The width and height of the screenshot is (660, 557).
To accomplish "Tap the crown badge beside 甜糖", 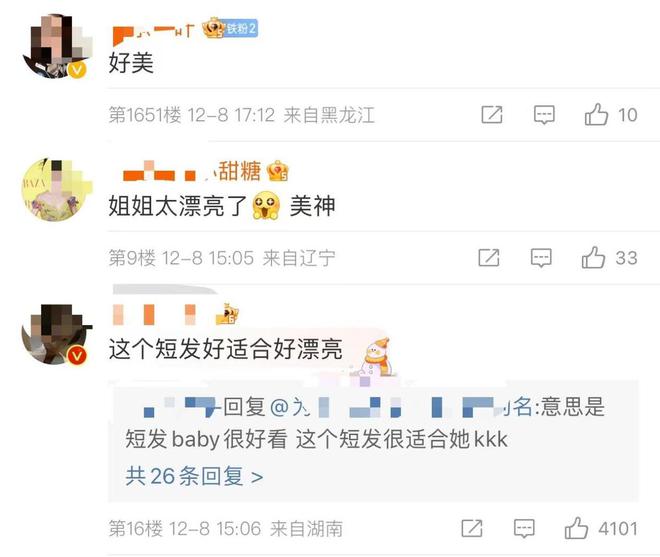I will [278, 171].
